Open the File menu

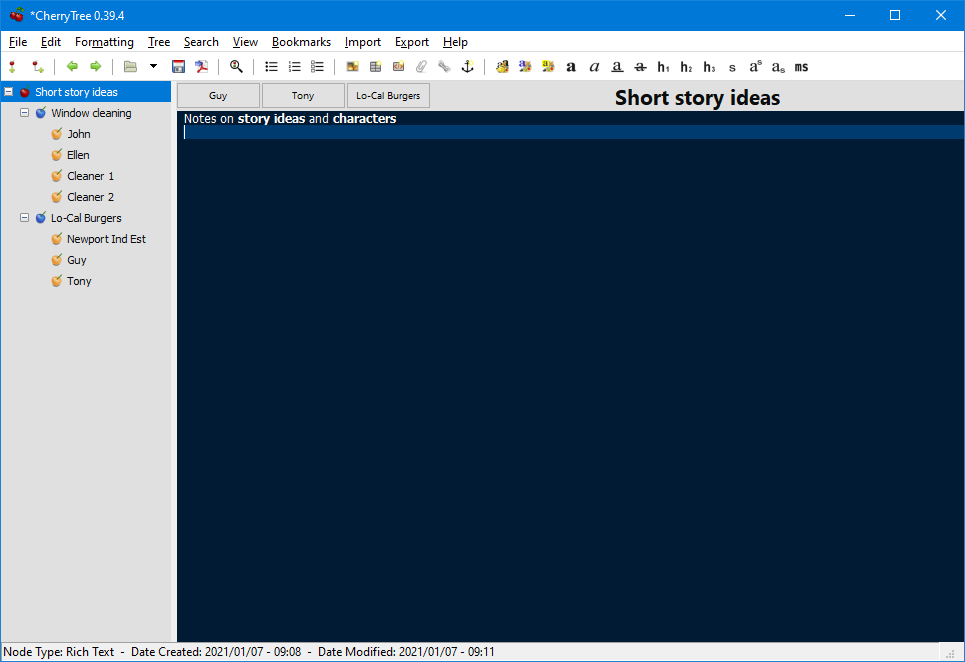[x=18, y=42]
